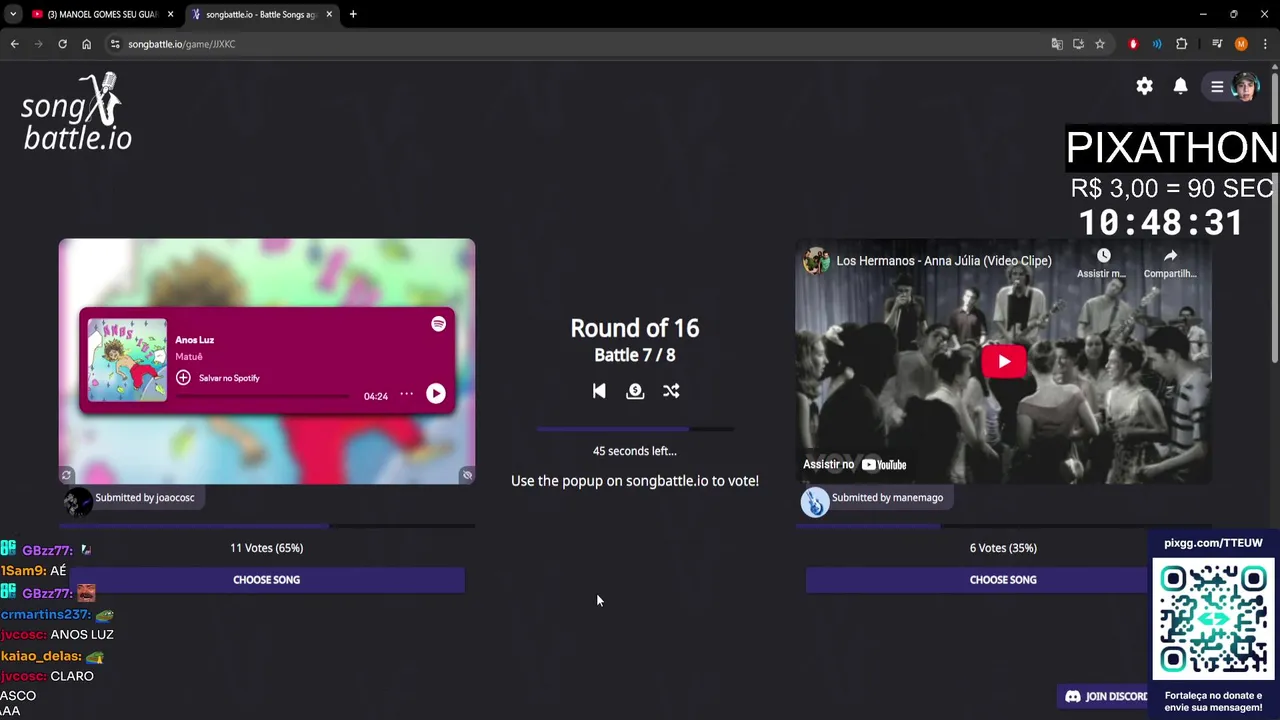The width and height of the screenshot is (1280, 720).
Task: Choose song Anos Luz (11 Votes)
Action: pyautogui.click(x=266, y=580)
